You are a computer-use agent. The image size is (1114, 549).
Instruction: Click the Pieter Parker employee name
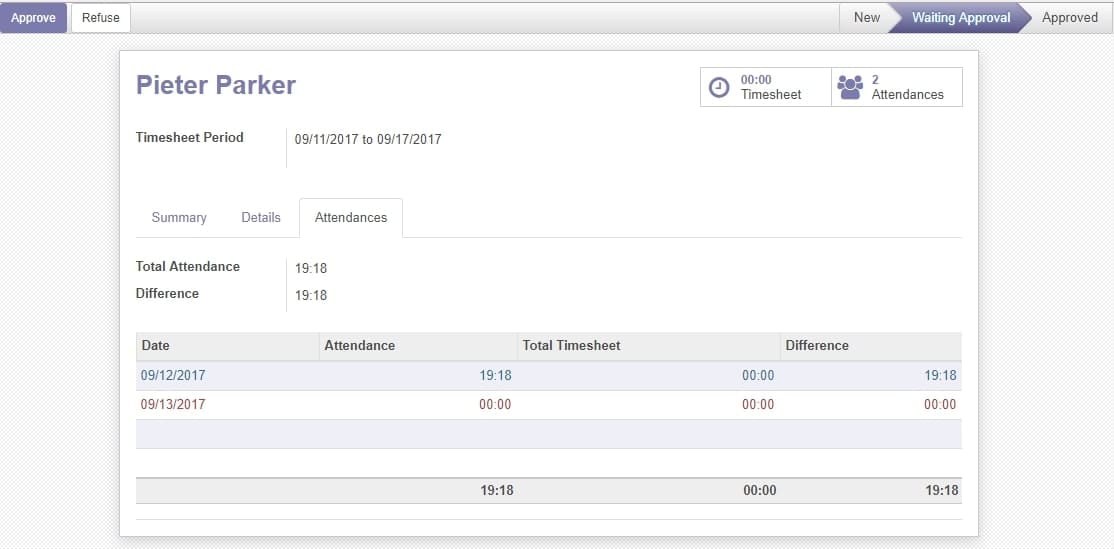point(216,85)
